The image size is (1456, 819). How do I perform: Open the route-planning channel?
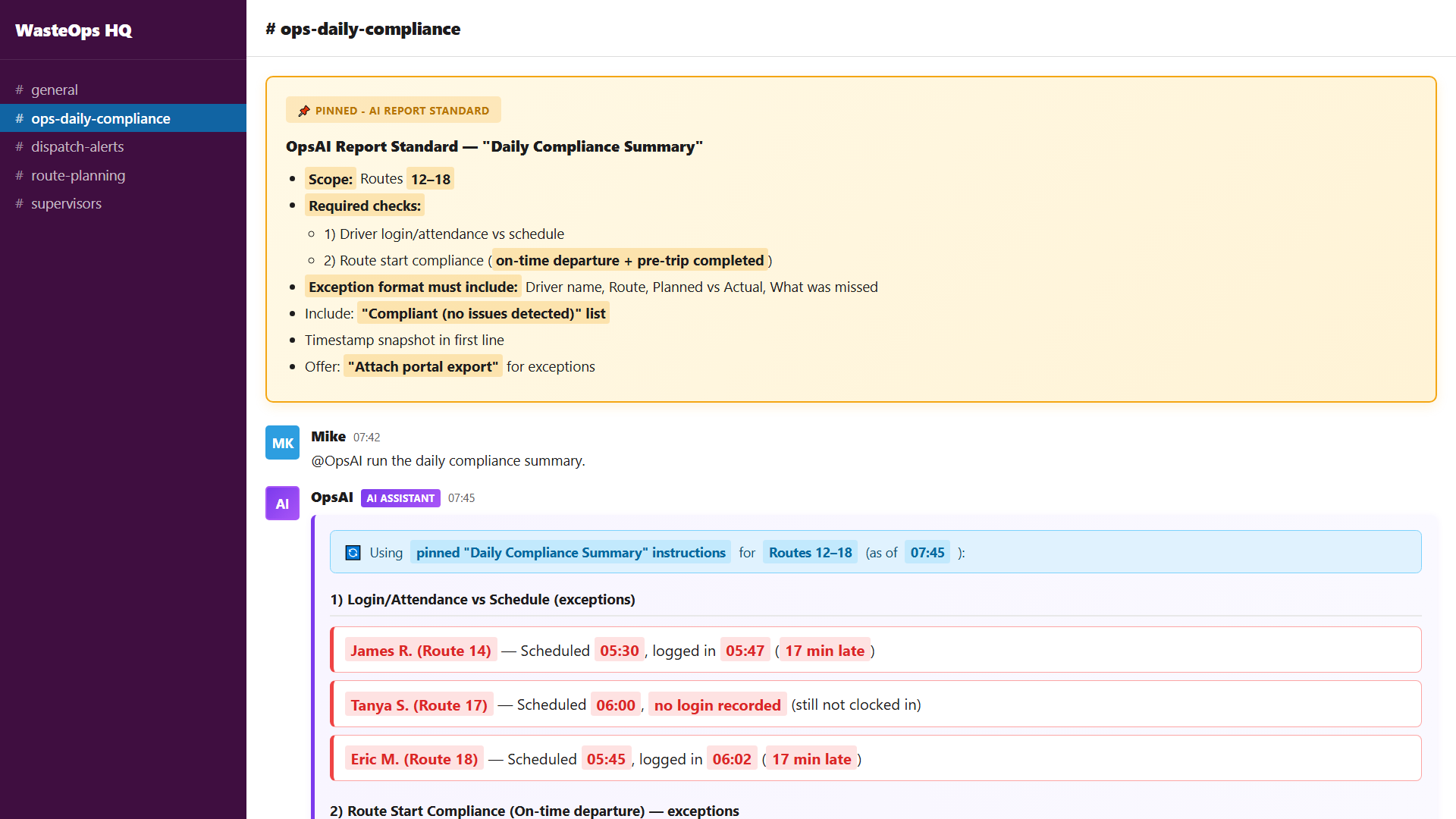pos(78,175)
